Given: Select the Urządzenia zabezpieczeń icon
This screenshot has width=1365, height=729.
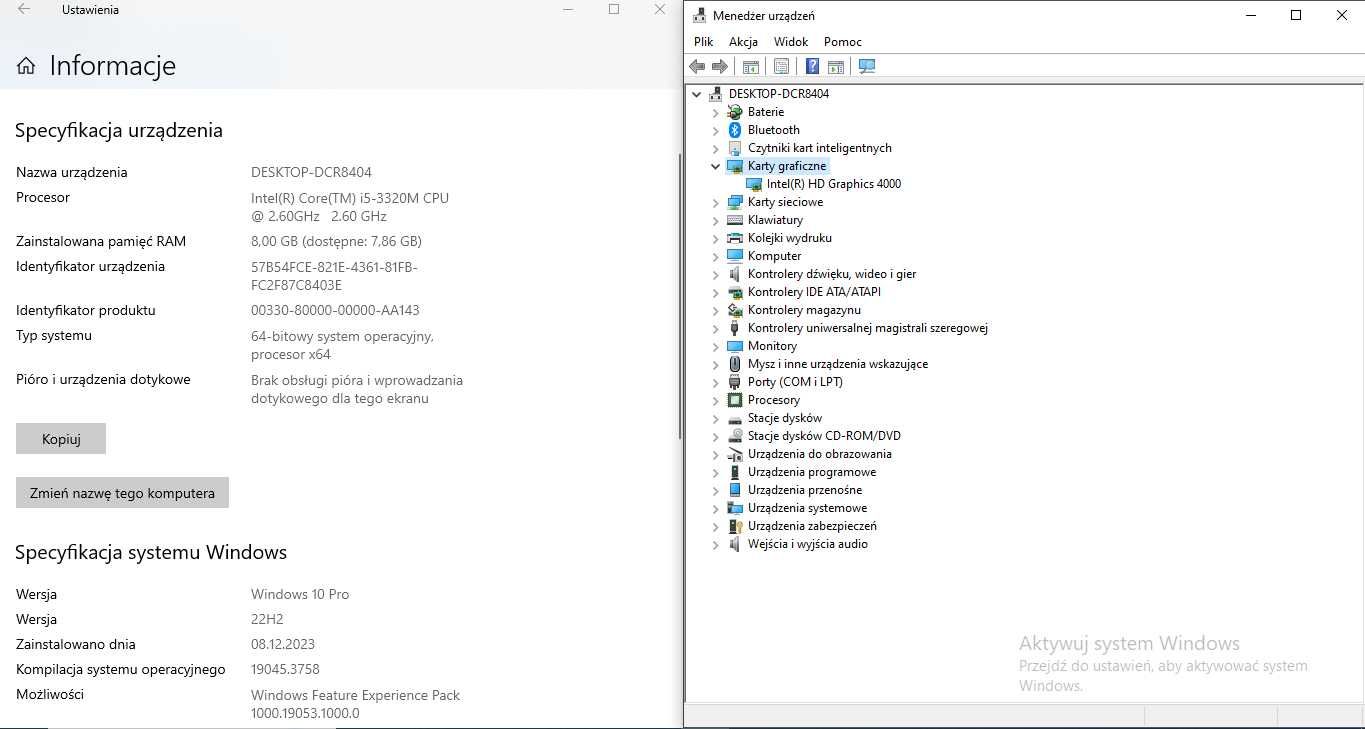Looking at the screenshot, I should tap(735, 526).
